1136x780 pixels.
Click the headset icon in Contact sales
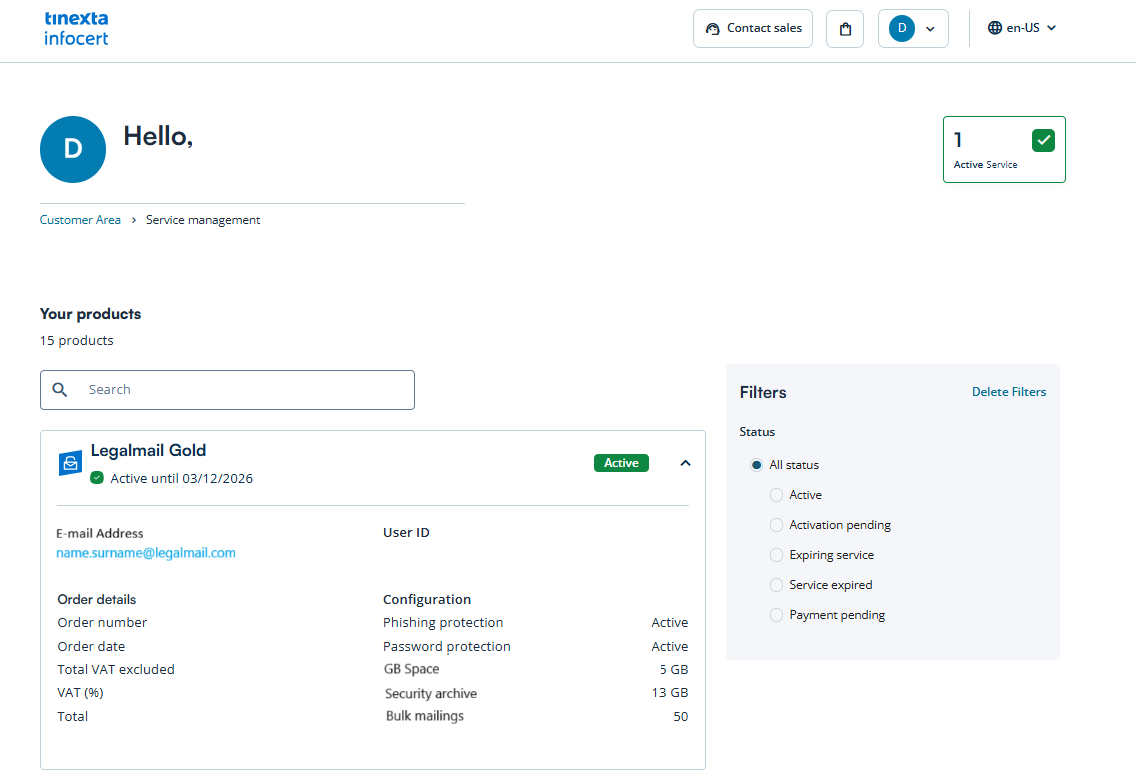[x=712, y=29]
